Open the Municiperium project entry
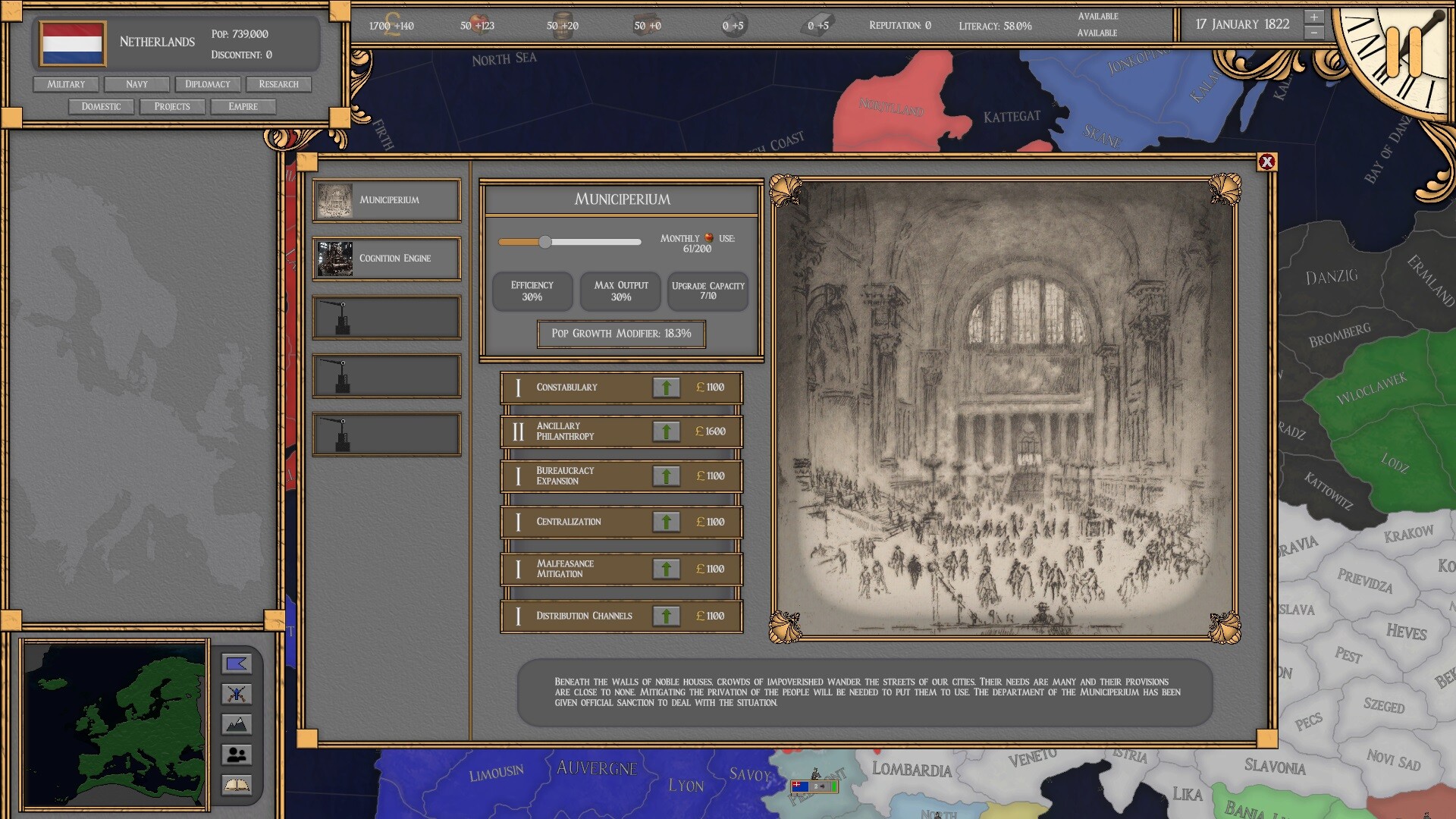 [x=387, y=200]
